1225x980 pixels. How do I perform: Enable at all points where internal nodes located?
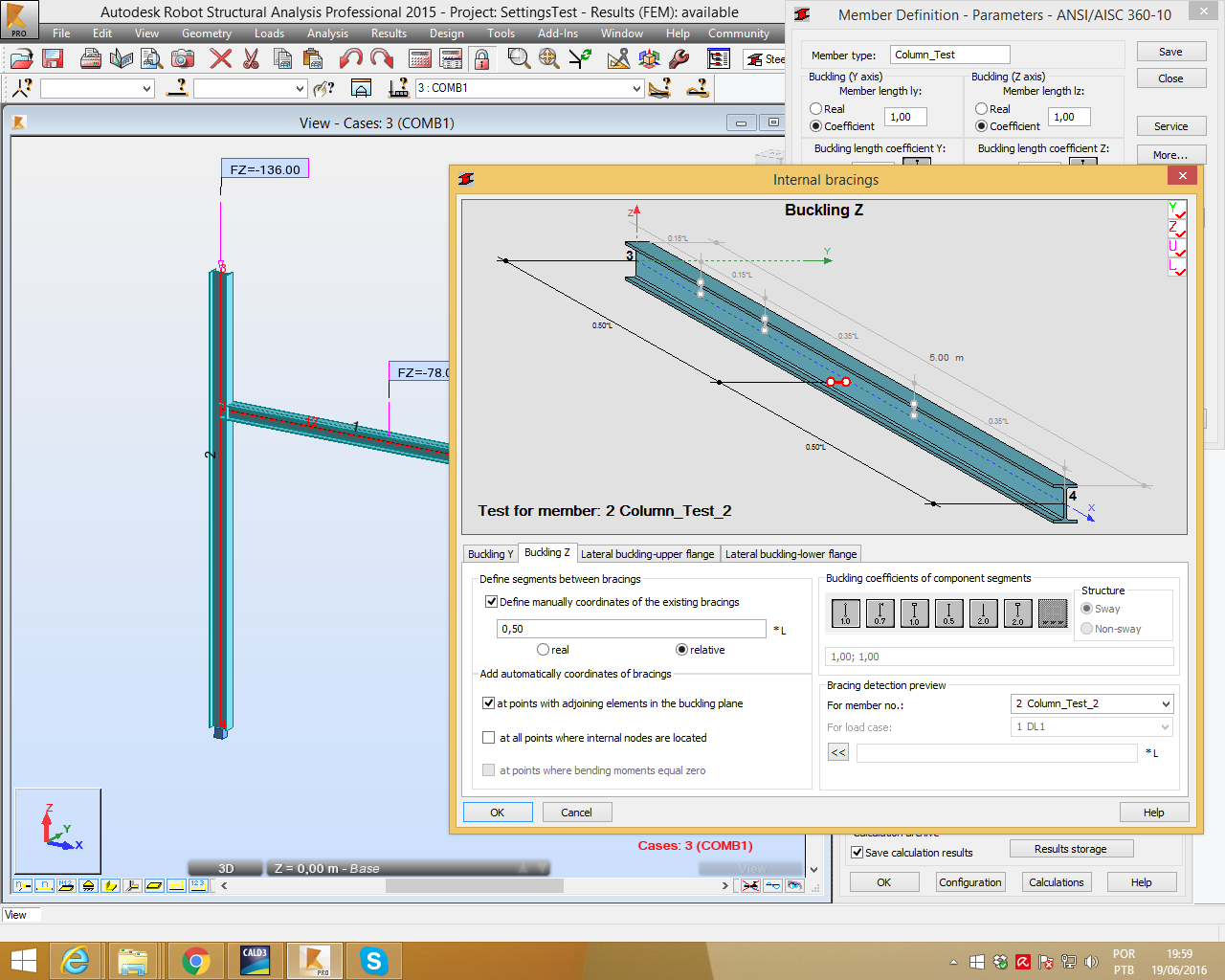pyautogui.click(x=488, y=738)
